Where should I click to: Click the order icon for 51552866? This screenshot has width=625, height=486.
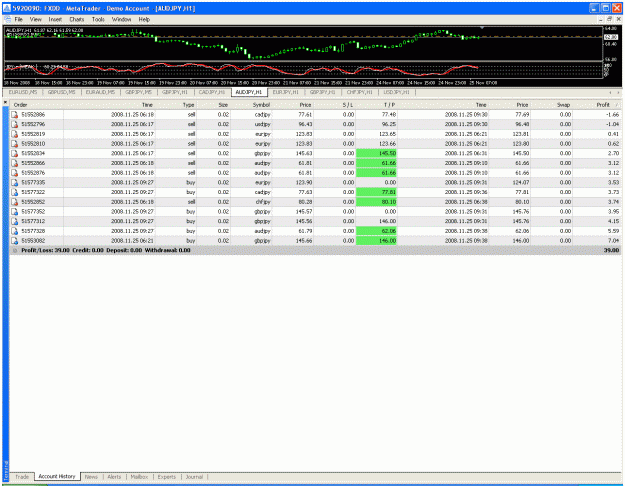(x=14, y=163)
